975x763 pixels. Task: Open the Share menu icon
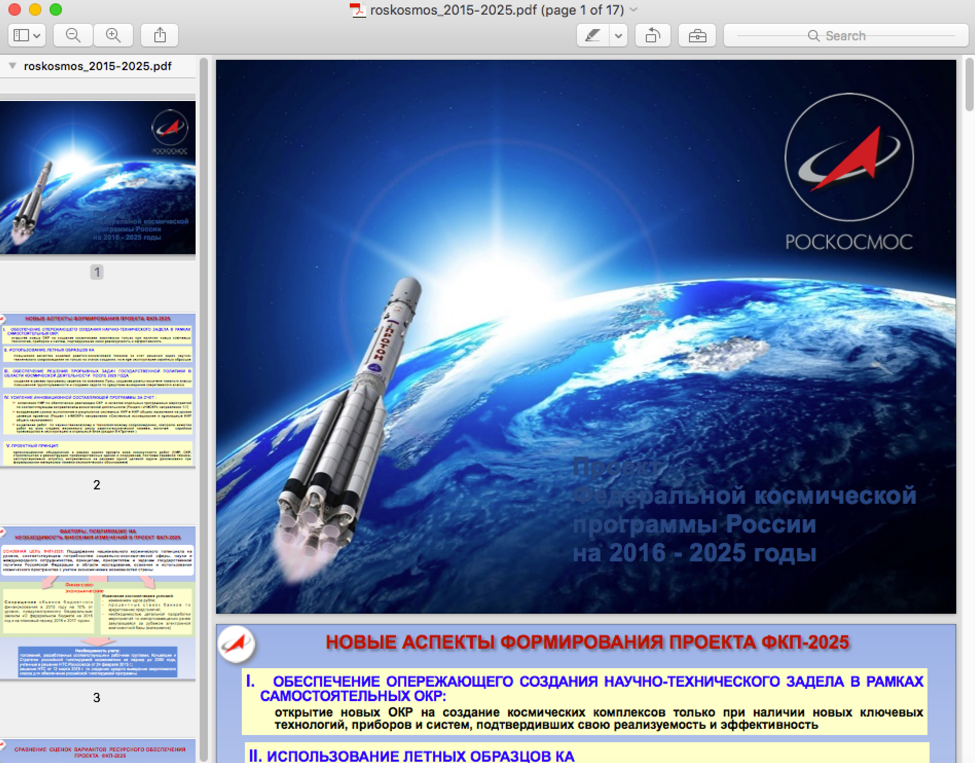[160, 35]
